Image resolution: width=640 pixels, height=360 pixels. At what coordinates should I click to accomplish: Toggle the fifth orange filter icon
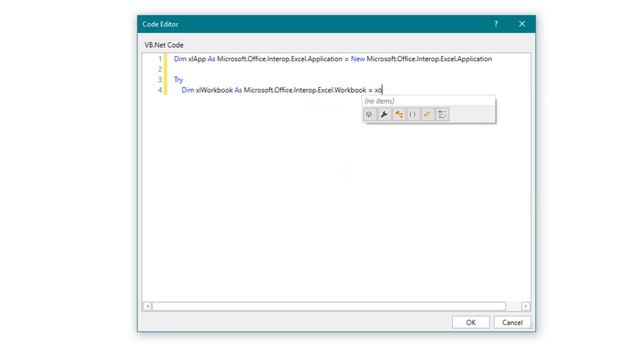[x=427, y=115]
